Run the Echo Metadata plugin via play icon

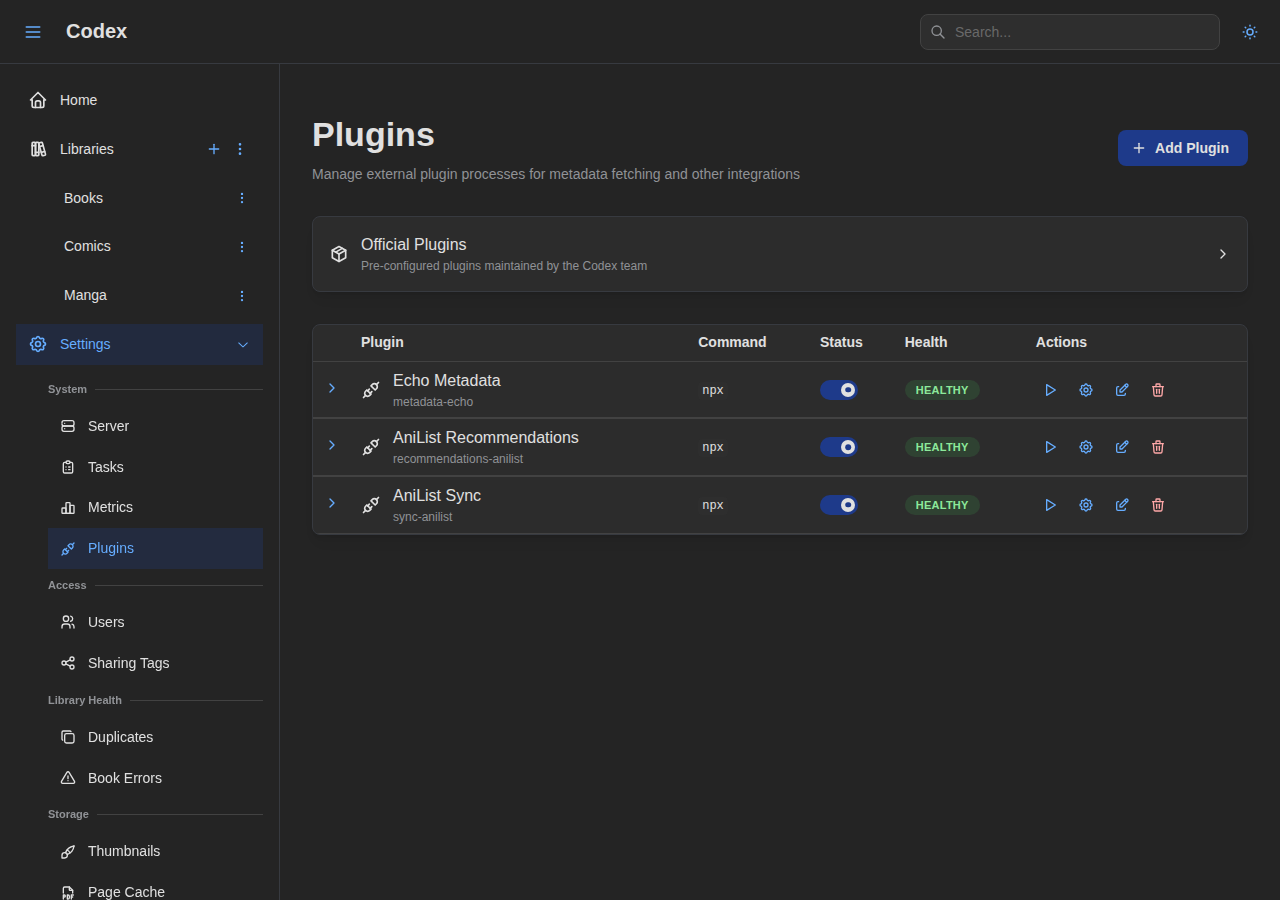1050,390
